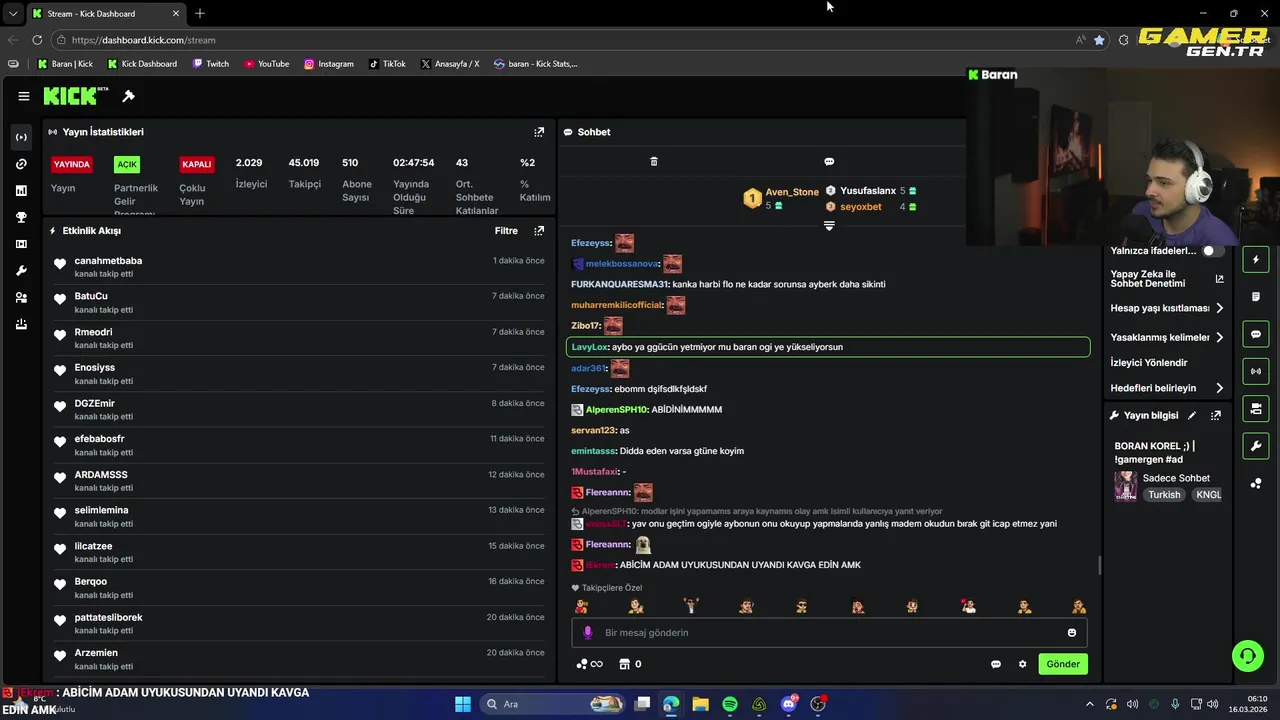Open the Kick Dashboard bookmark
Image resolution: width=1280 pixels, height=720 pixels.
tap(141, 64)
